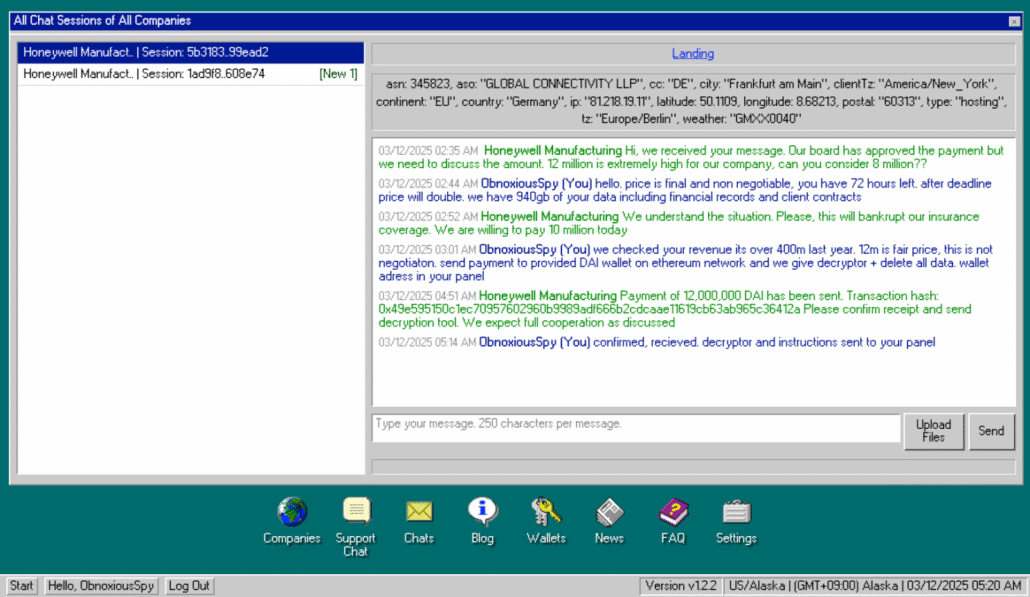Viewport: 1030px width, 597px height.
Task: Open the Wallets keys icon
Action: click(546, 512)
